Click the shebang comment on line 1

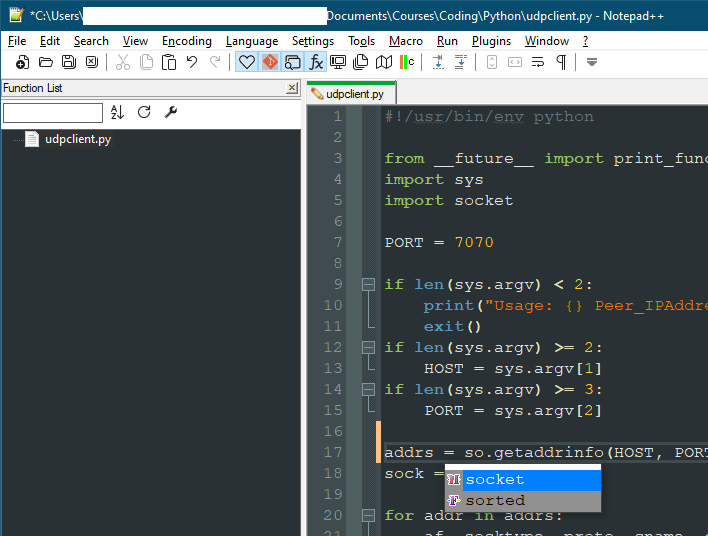489,117
